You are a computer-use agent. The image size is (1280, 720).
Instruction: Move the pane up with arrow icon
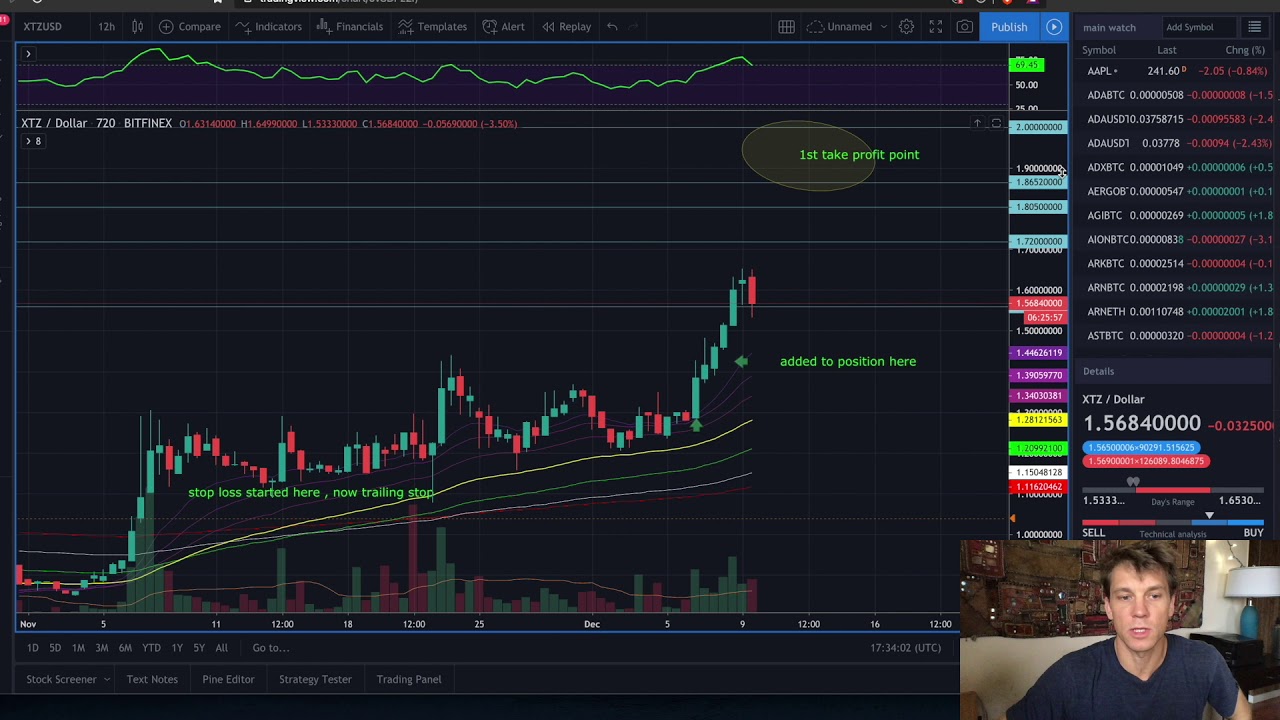[x=977, y=123]
